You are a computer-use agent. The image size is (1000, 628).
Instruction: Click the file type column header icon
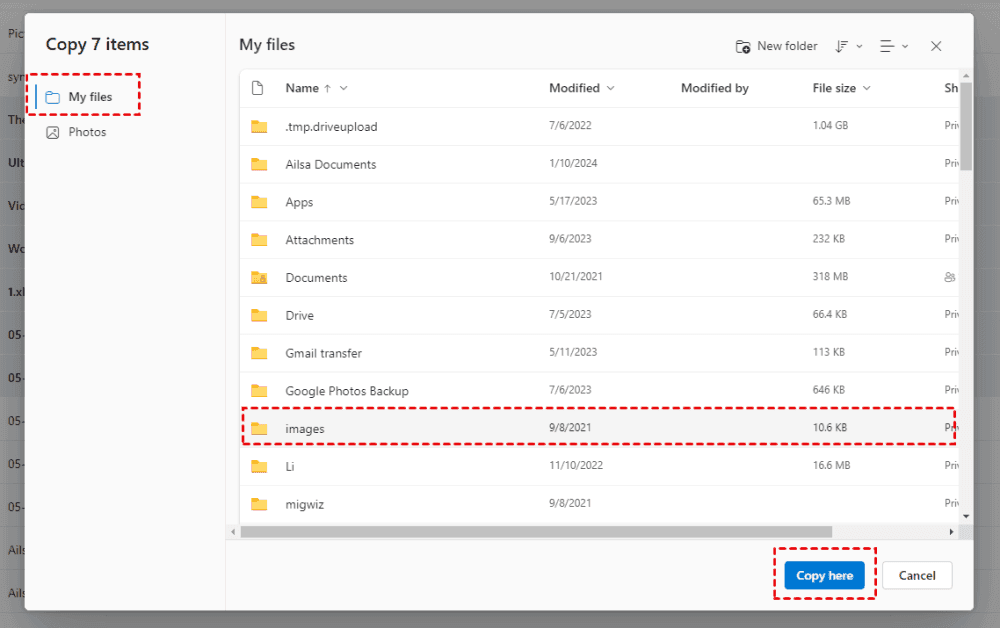(x=258, y=88)
